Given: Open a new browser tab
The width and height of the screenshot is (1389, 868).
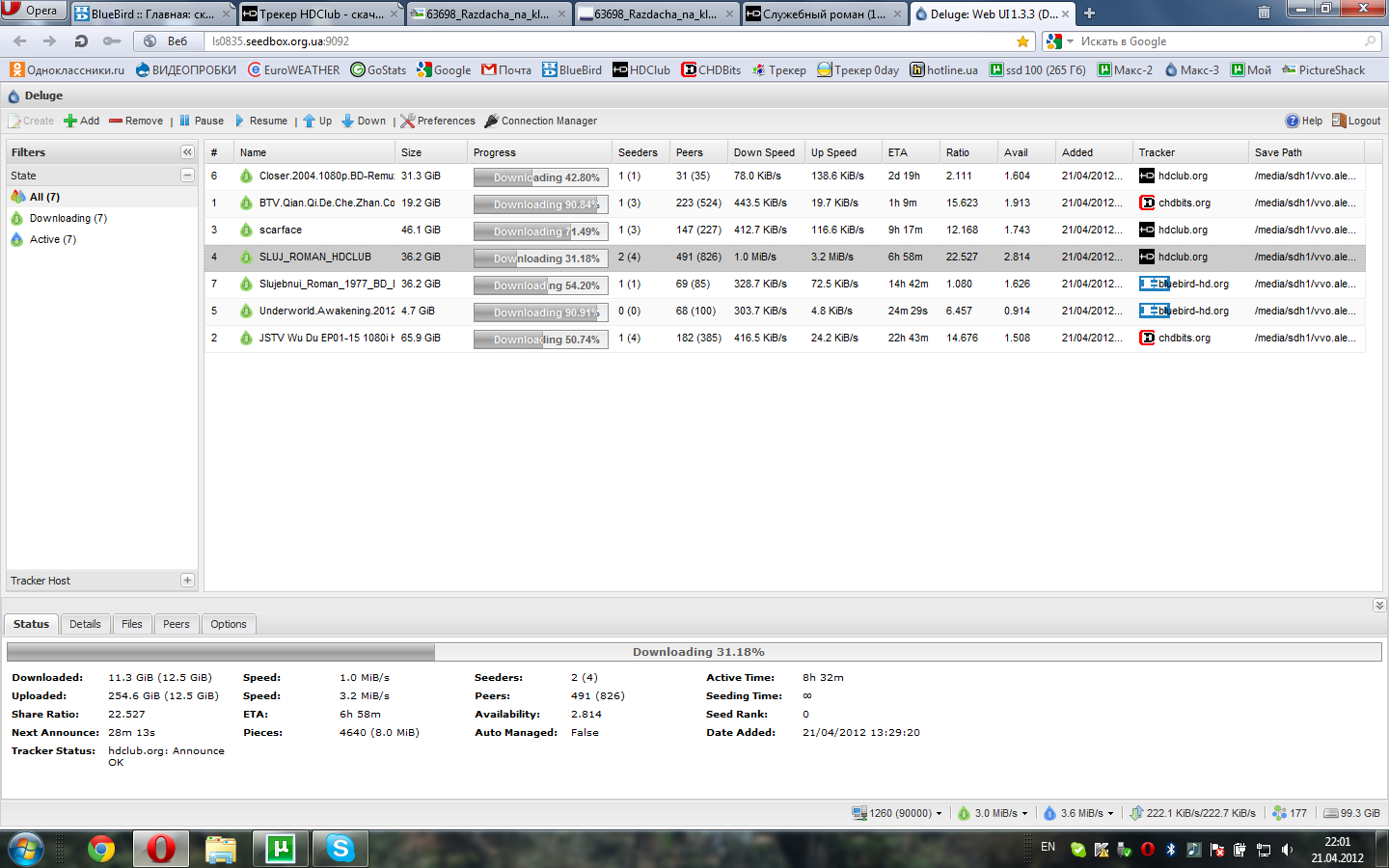Looking at the screenshot, I should pyautogui.click(x=1089, y=14).
